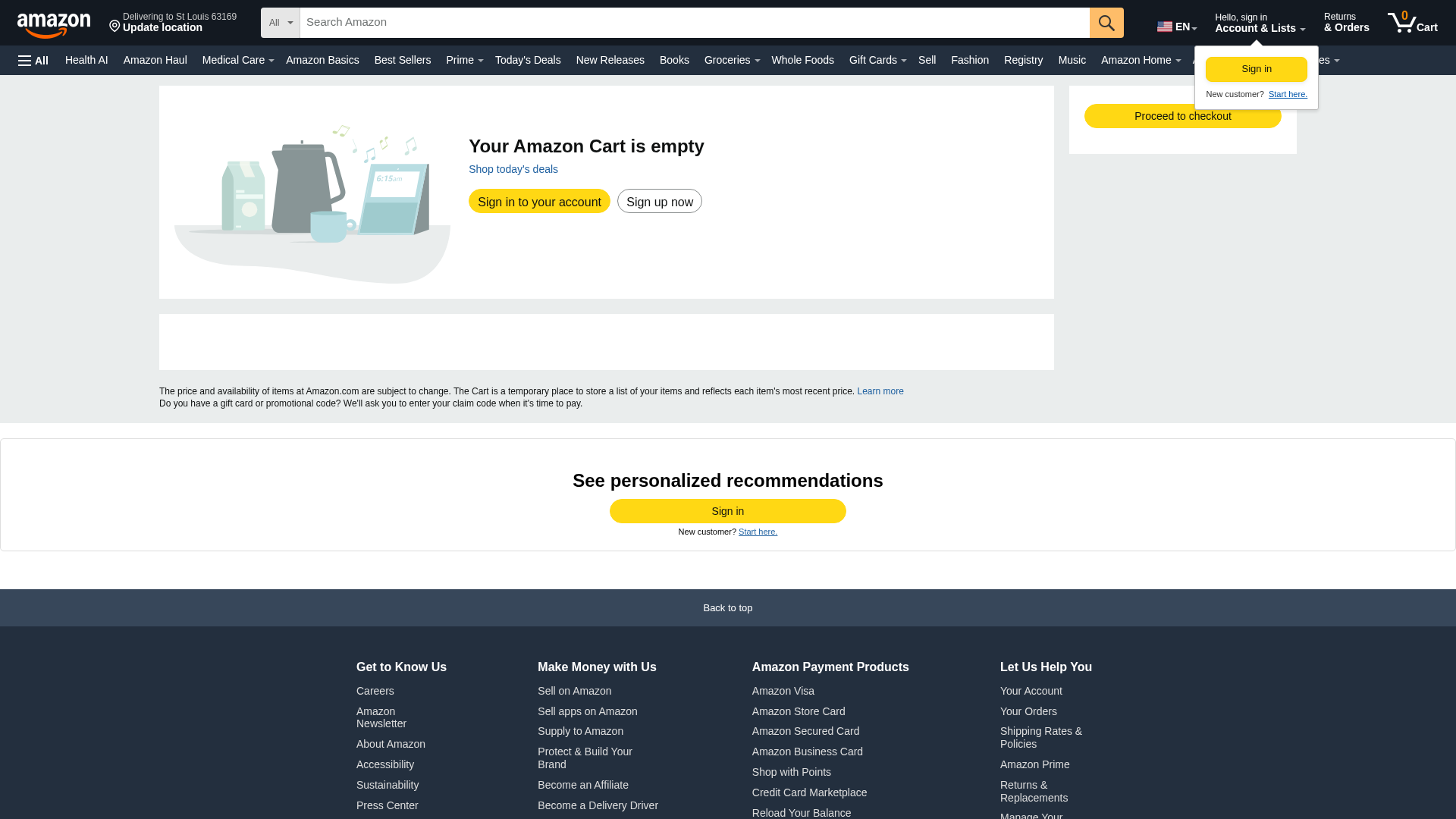Open Health AI in nav bar
This screenshot has height=819, width=1456.
coord(86,60)
